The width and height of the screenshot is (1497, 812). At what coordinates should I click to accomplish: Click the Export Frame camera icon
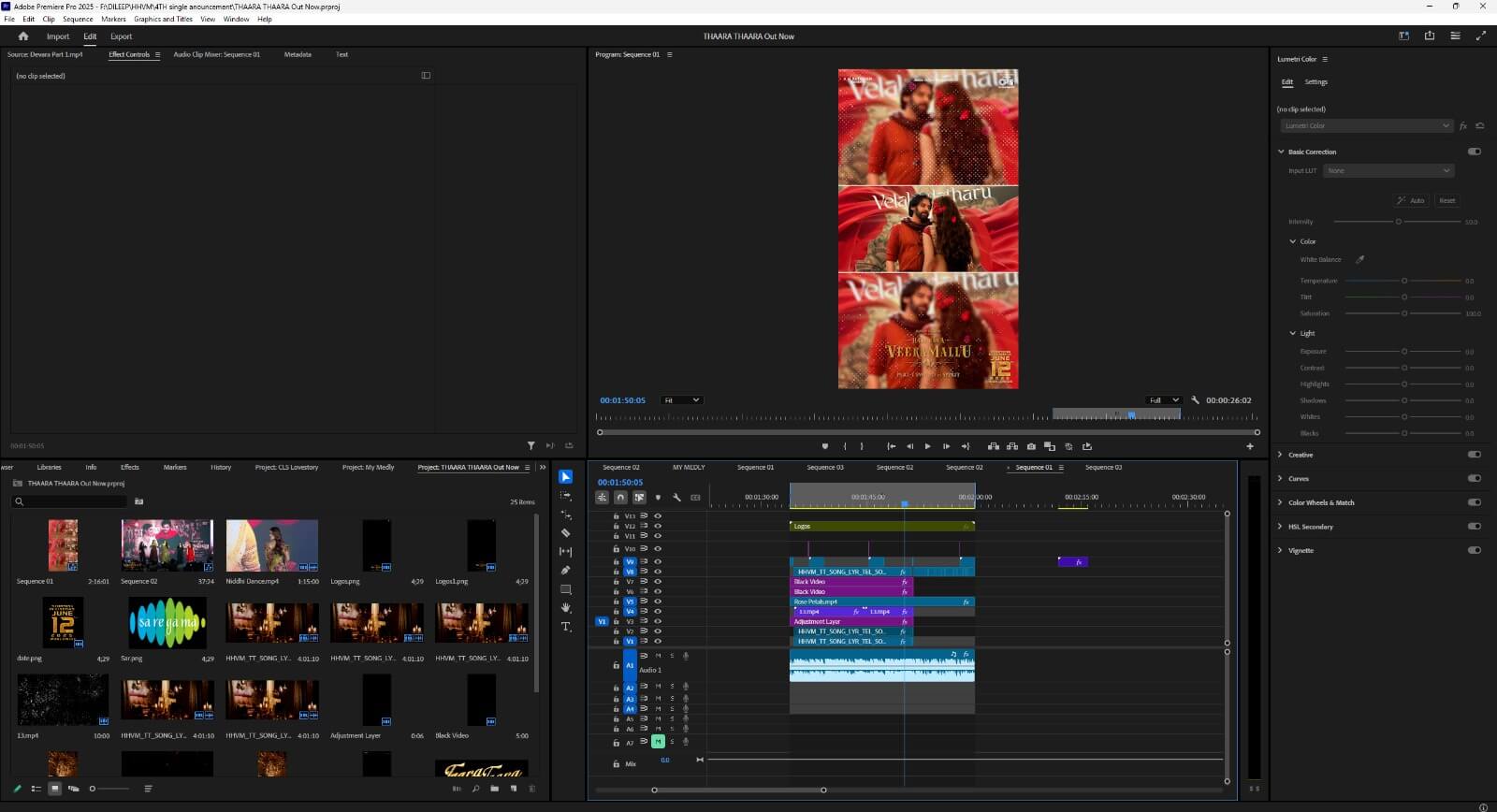coord(1031,446)
